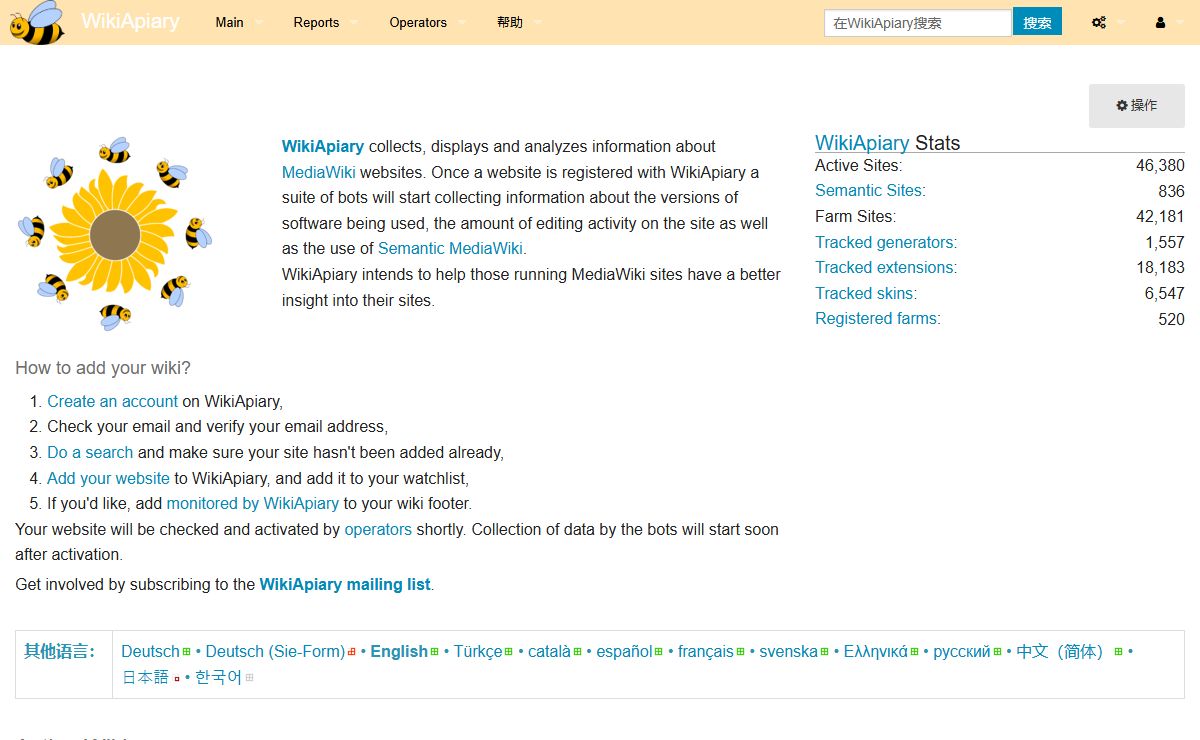This screenshot has width=1200, height=740.
Task: Click the status icon after español
Action: 659,652
